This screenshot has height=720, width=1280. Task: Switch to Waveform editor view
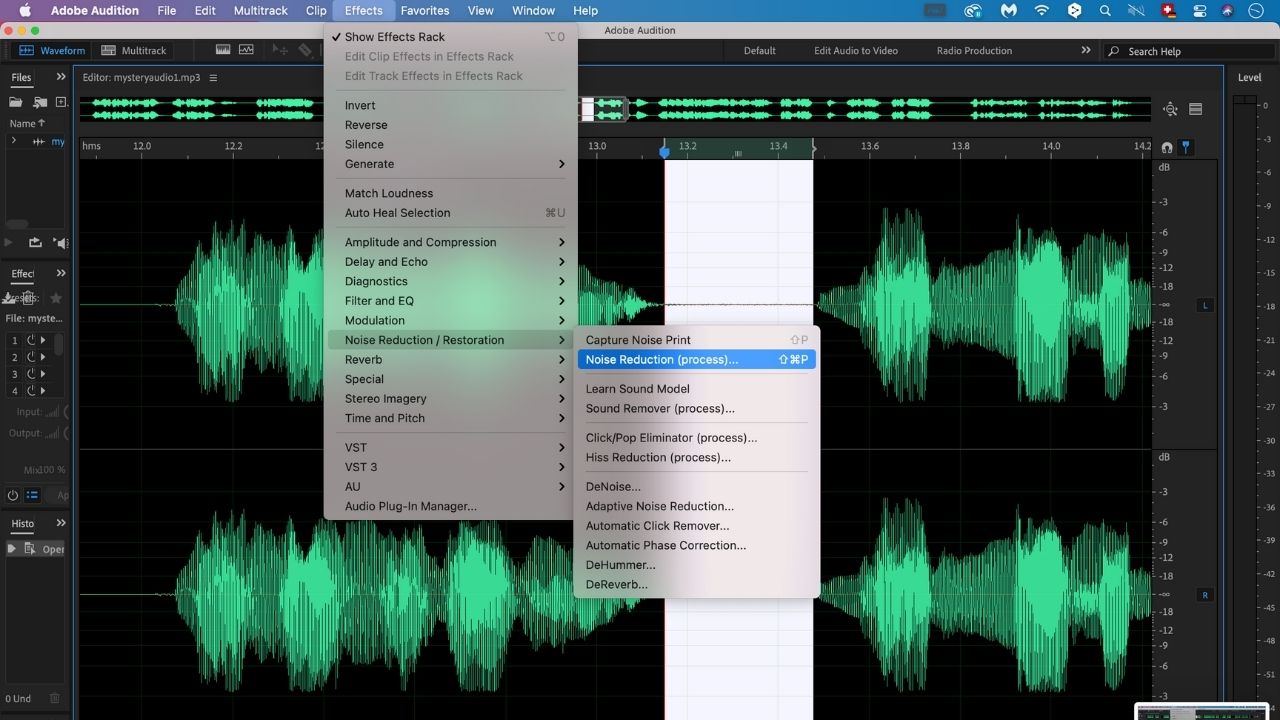point(52,50)
